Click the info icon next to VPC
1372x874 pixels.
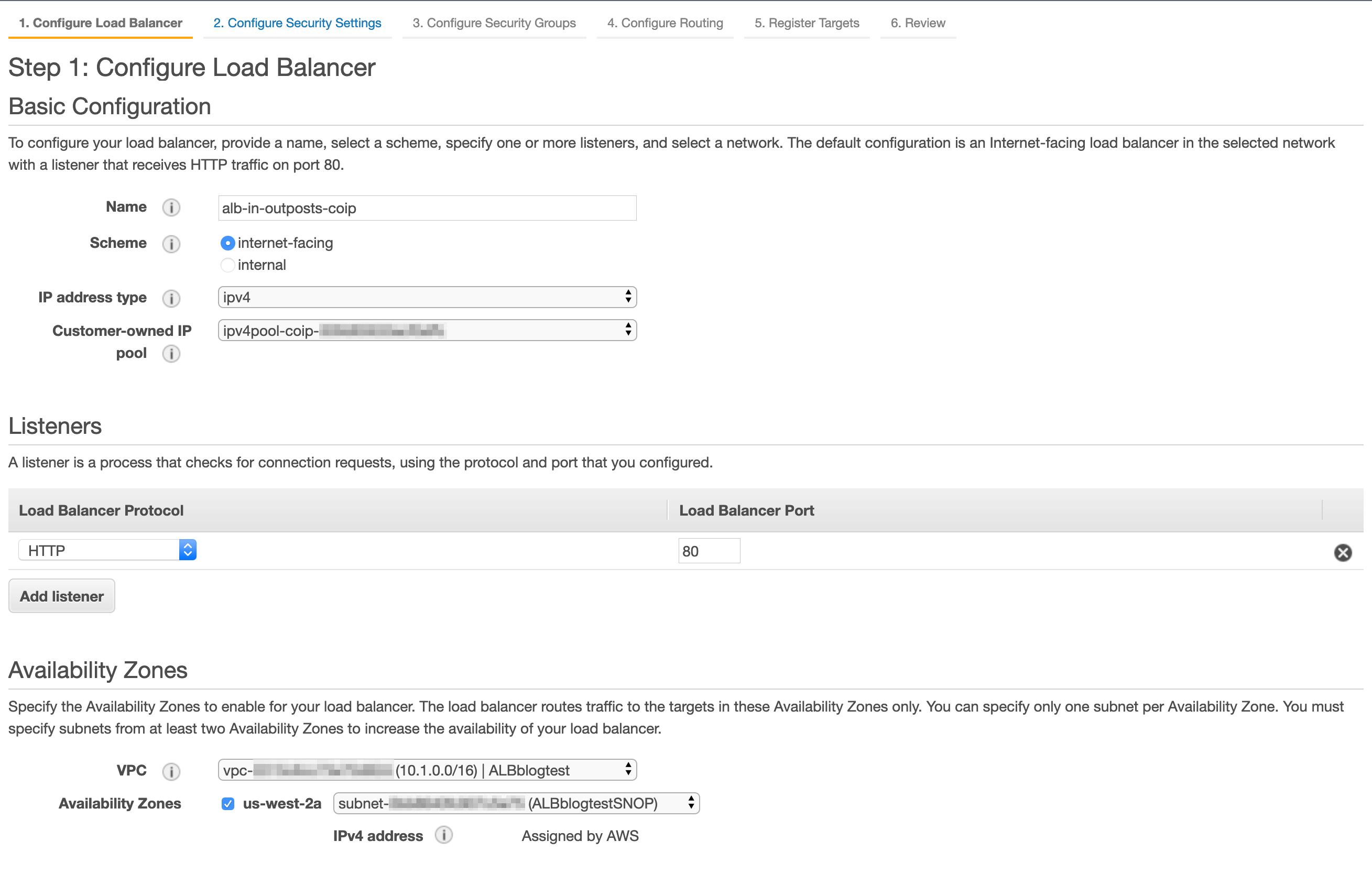coord(171,771)
